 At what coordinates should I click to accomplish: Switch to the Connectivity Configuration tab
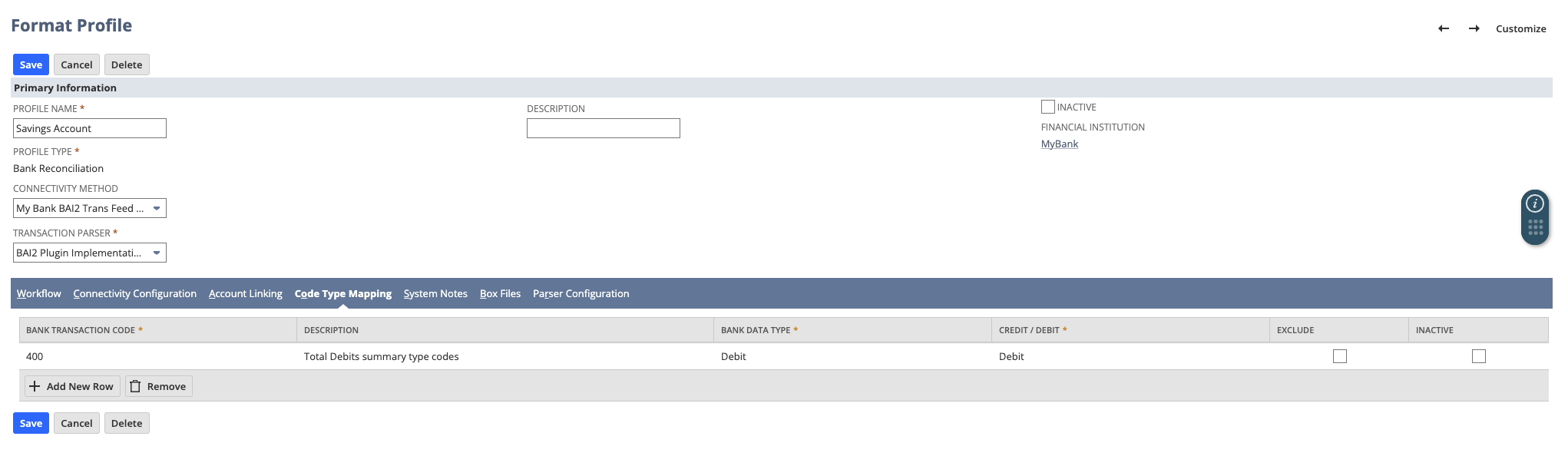[x=134, y=293]
